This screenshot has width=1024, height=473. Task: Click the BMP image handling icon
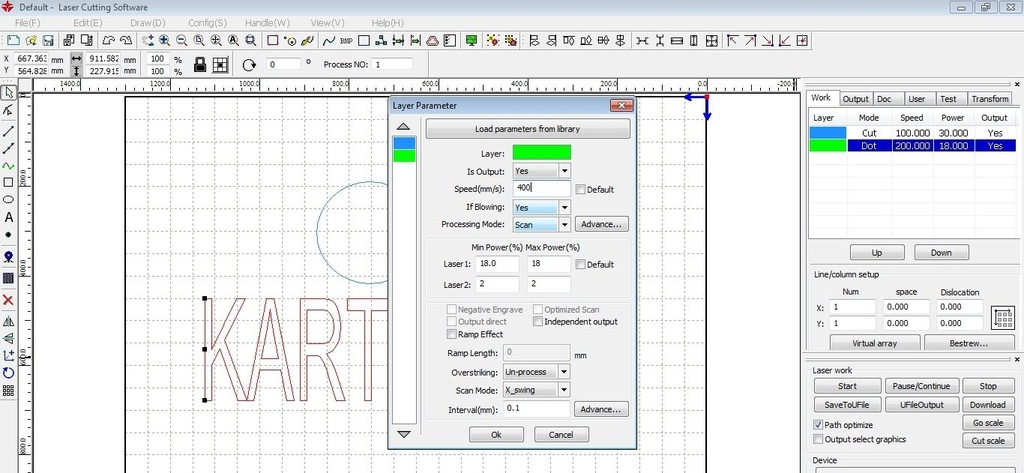pos(346,41)
